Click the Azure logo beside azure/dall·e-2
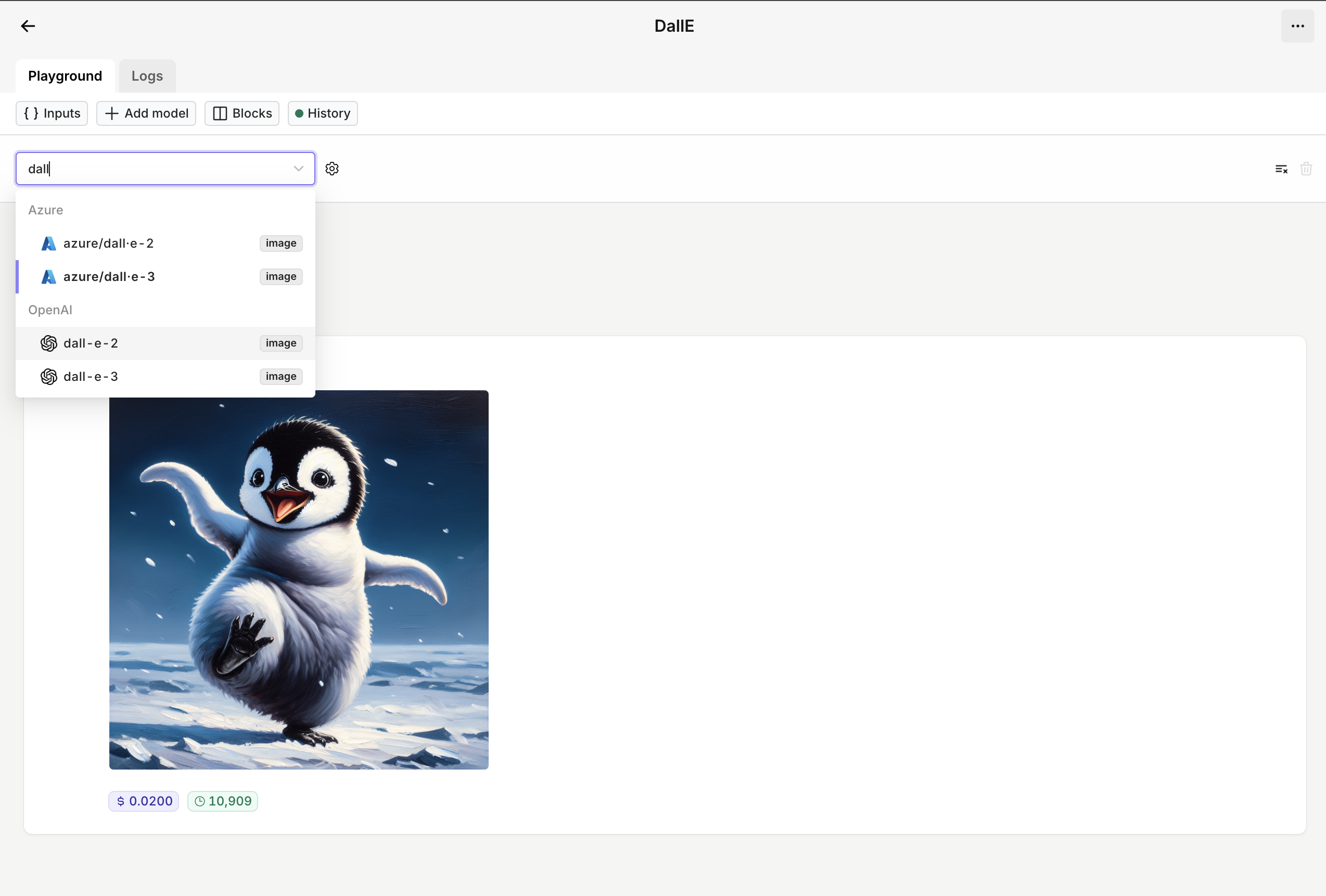The image size is (1326, 896). pyautogui.click(x=49, y=244)
